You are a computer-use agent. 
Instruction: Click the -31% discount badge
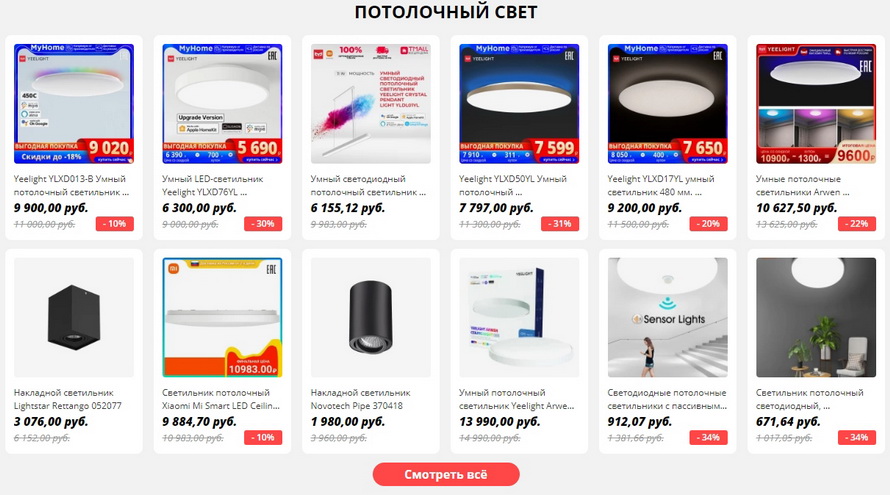tap(560, 224)
